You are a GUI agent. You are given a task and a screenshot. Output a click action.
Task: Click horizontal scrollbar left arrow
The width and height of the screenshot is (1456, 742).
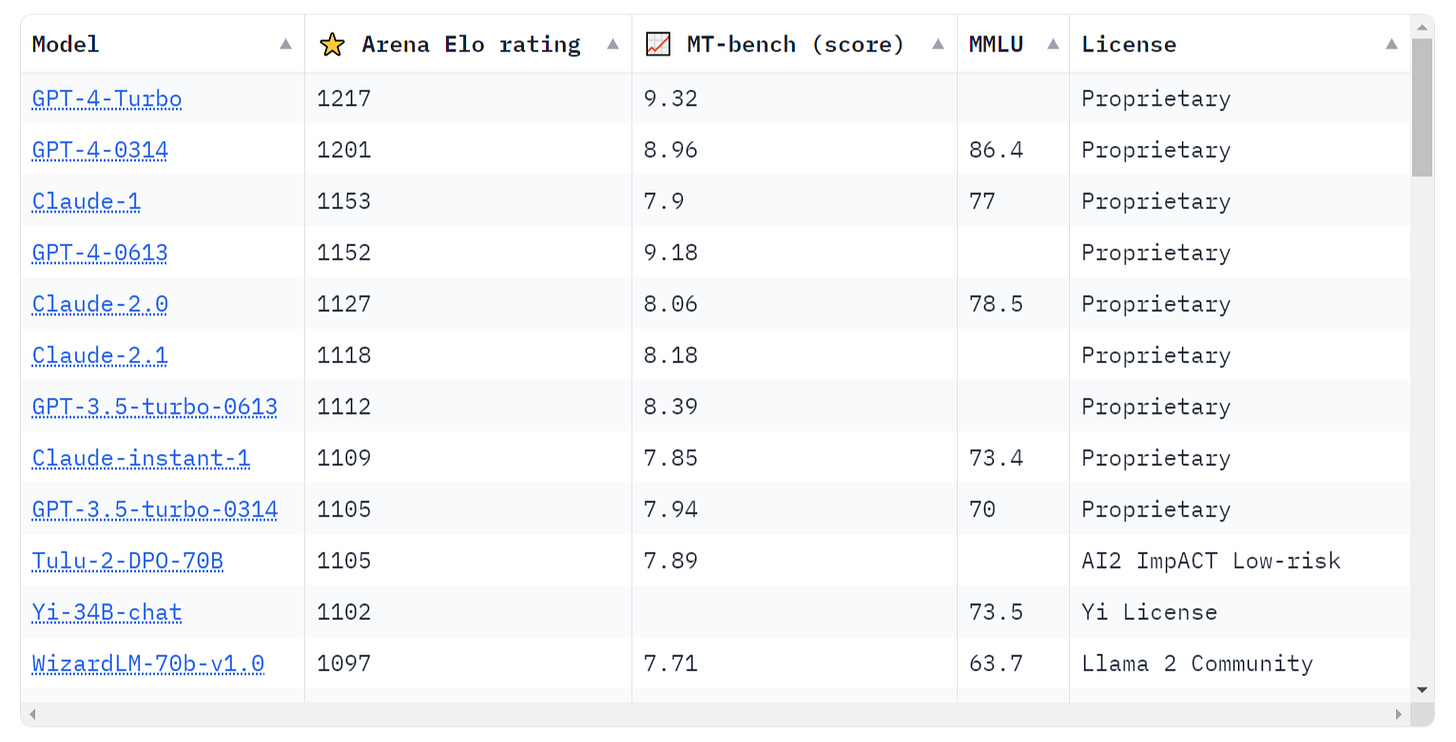point(32,714)
